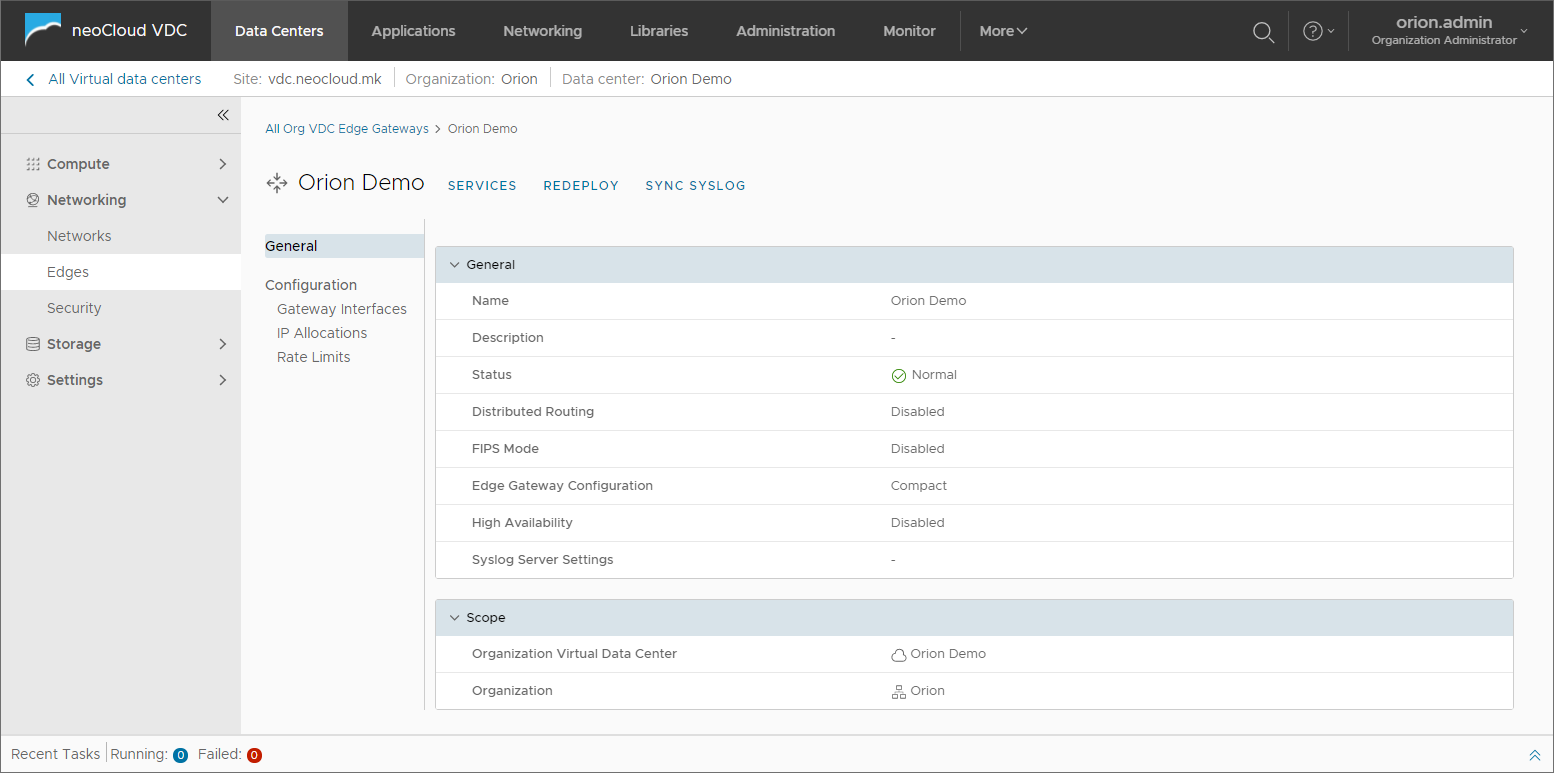The image size is (1554, 773).
Task: Open the Administration tab
Action: coord(786,31)
